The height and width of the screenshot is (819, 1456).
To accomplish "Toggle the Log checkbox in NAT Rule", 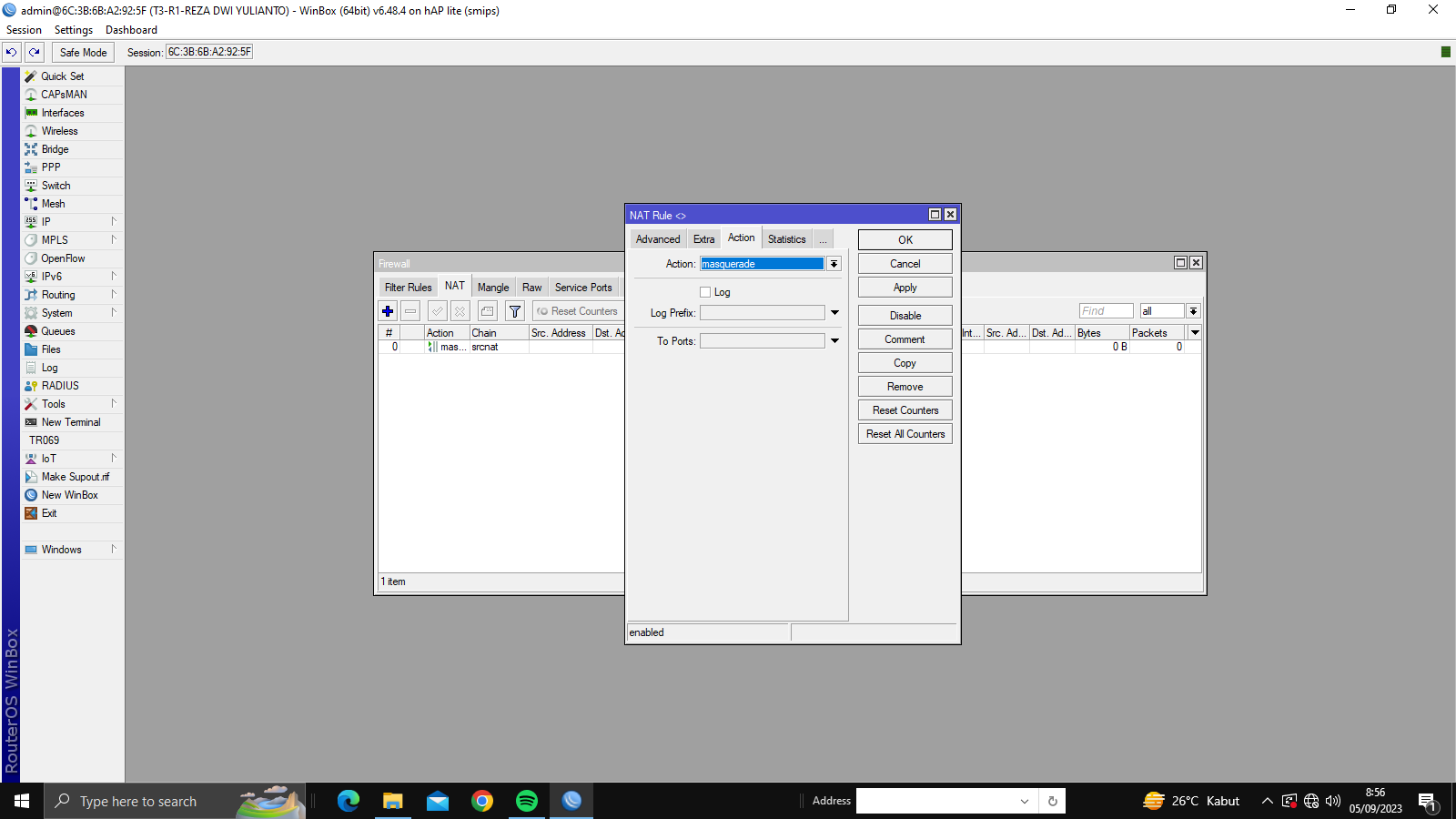I will [x=705, y=292].
